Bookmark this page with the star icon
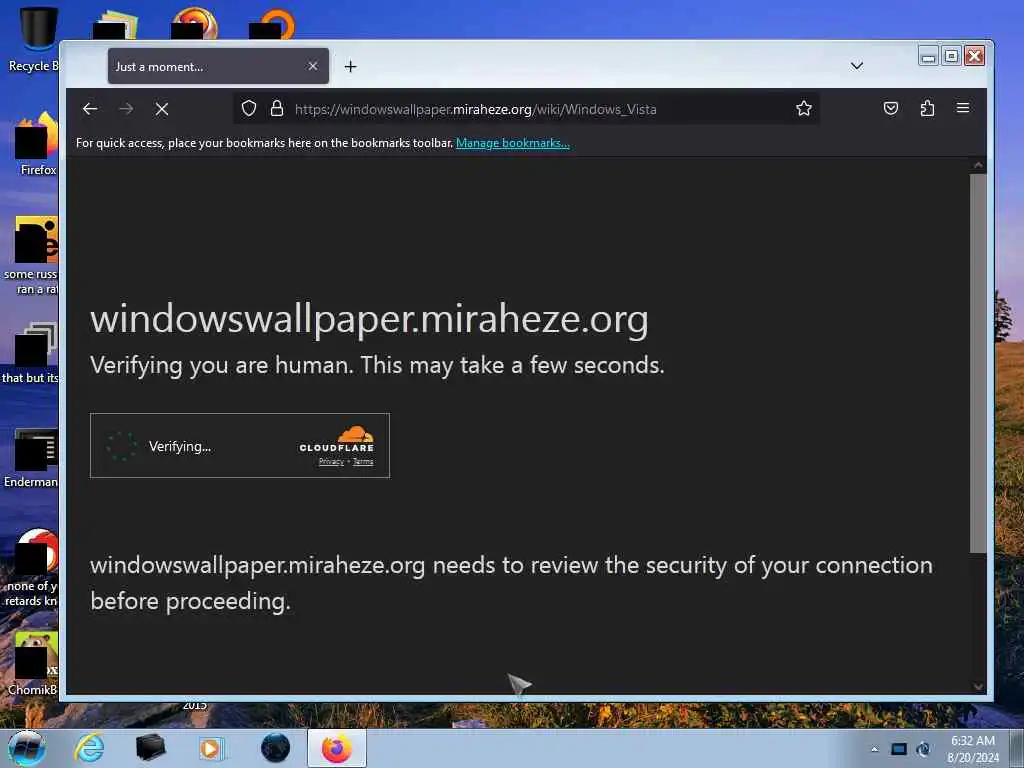1024x768 pixels. tap(804, 108)
